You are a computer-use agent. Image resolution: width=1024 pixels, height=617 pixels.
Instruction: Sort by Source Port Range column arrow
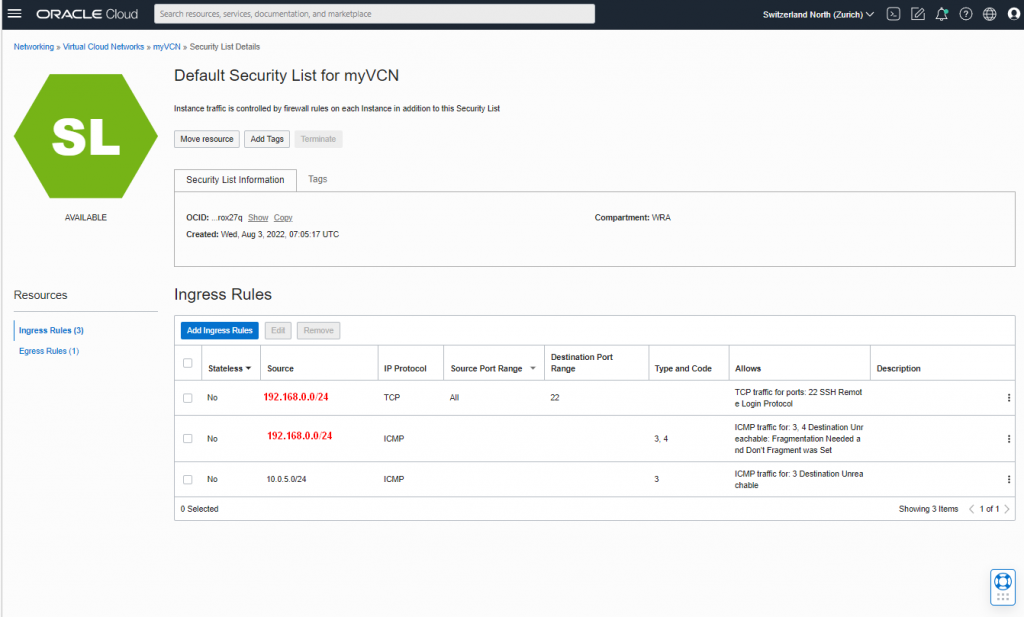click(533, 368)
